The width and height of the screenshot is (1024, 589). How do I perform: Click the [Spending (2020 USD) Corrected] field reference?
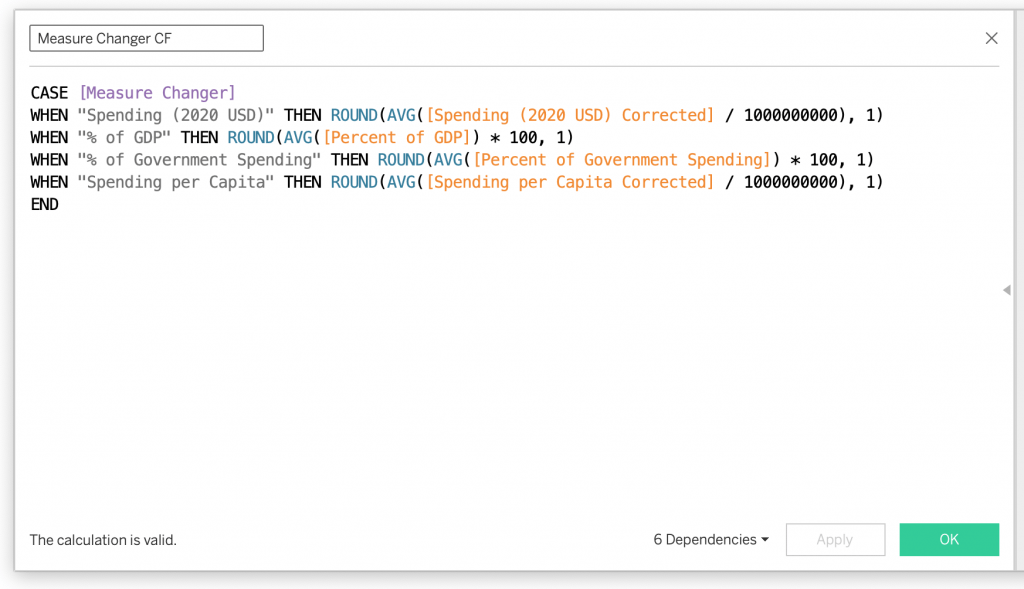coord(570,115)
